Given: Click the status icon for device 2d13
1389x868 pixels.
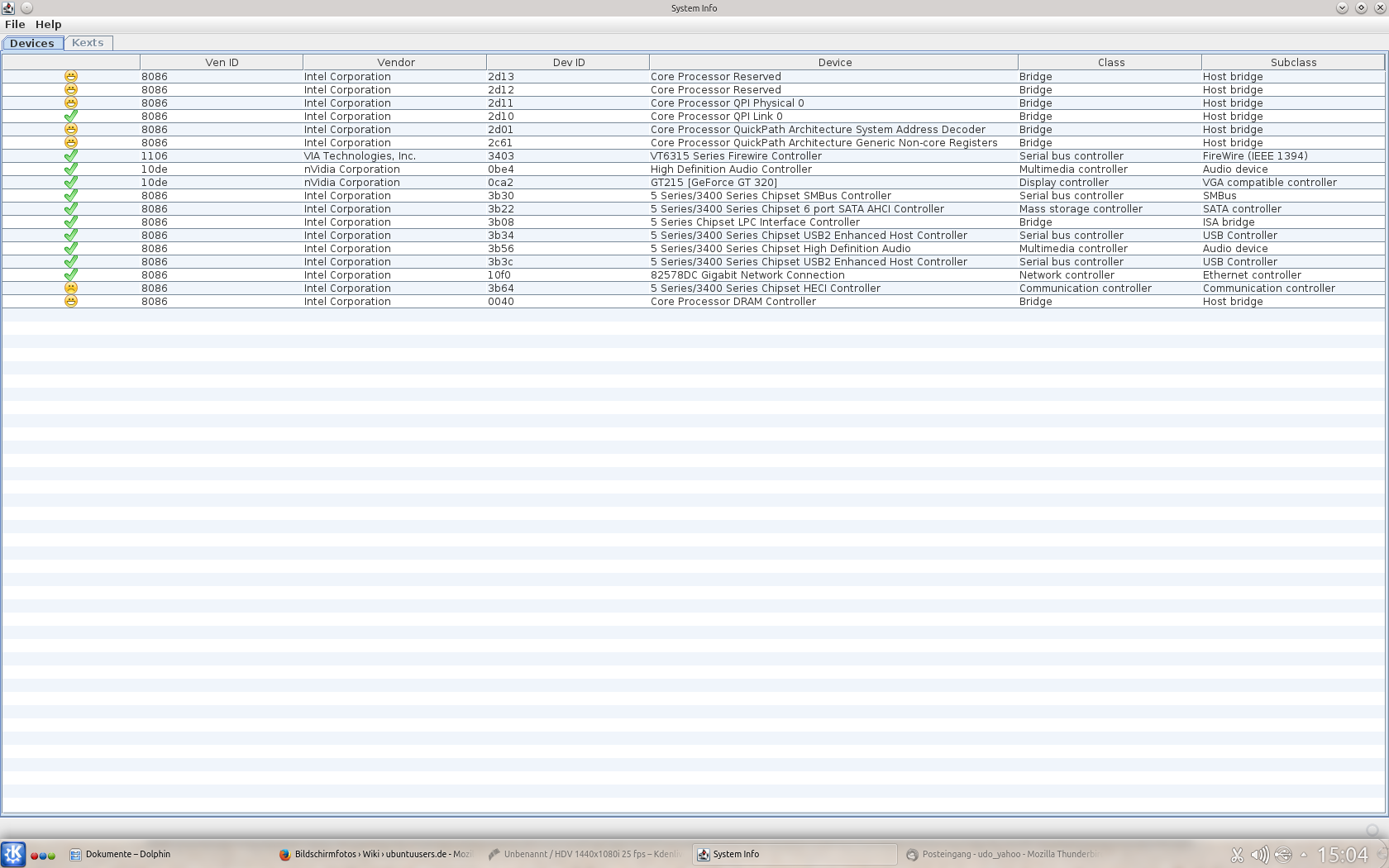Looking at the screenshot, I should pyautogui.click(x=71, y=76).
